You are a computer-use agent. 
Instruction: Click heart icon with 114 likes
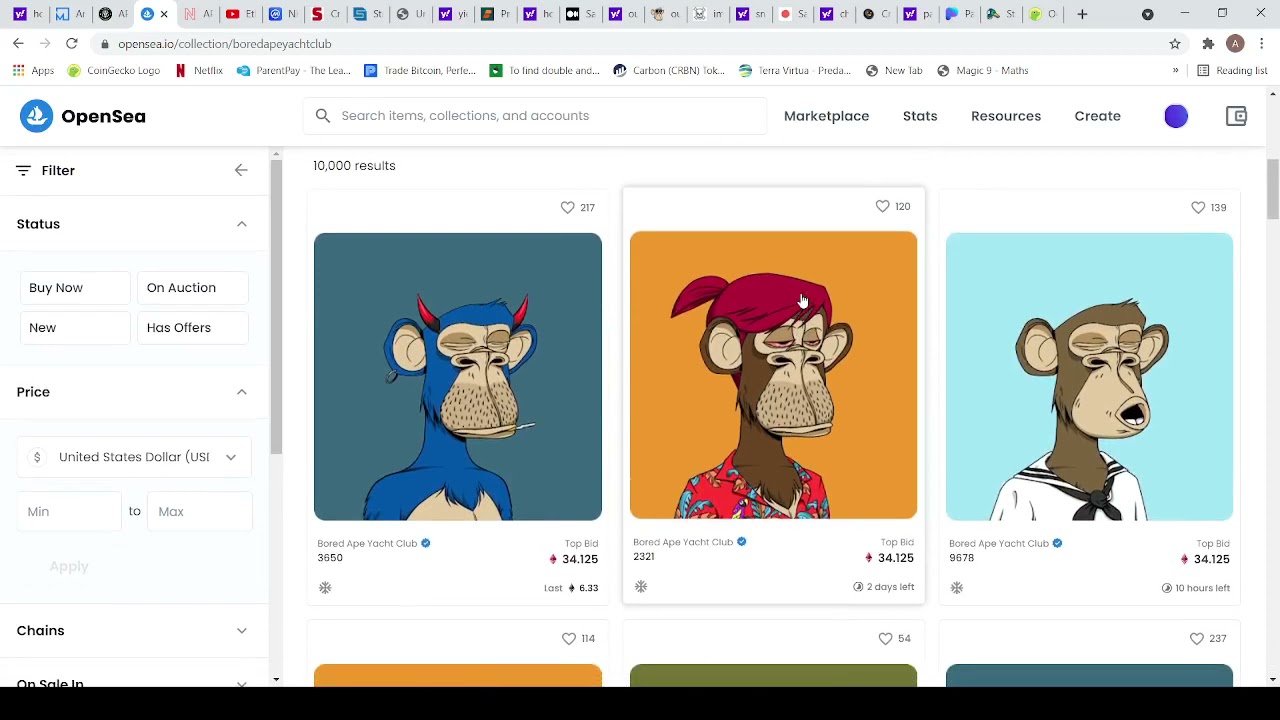[569, 638]
